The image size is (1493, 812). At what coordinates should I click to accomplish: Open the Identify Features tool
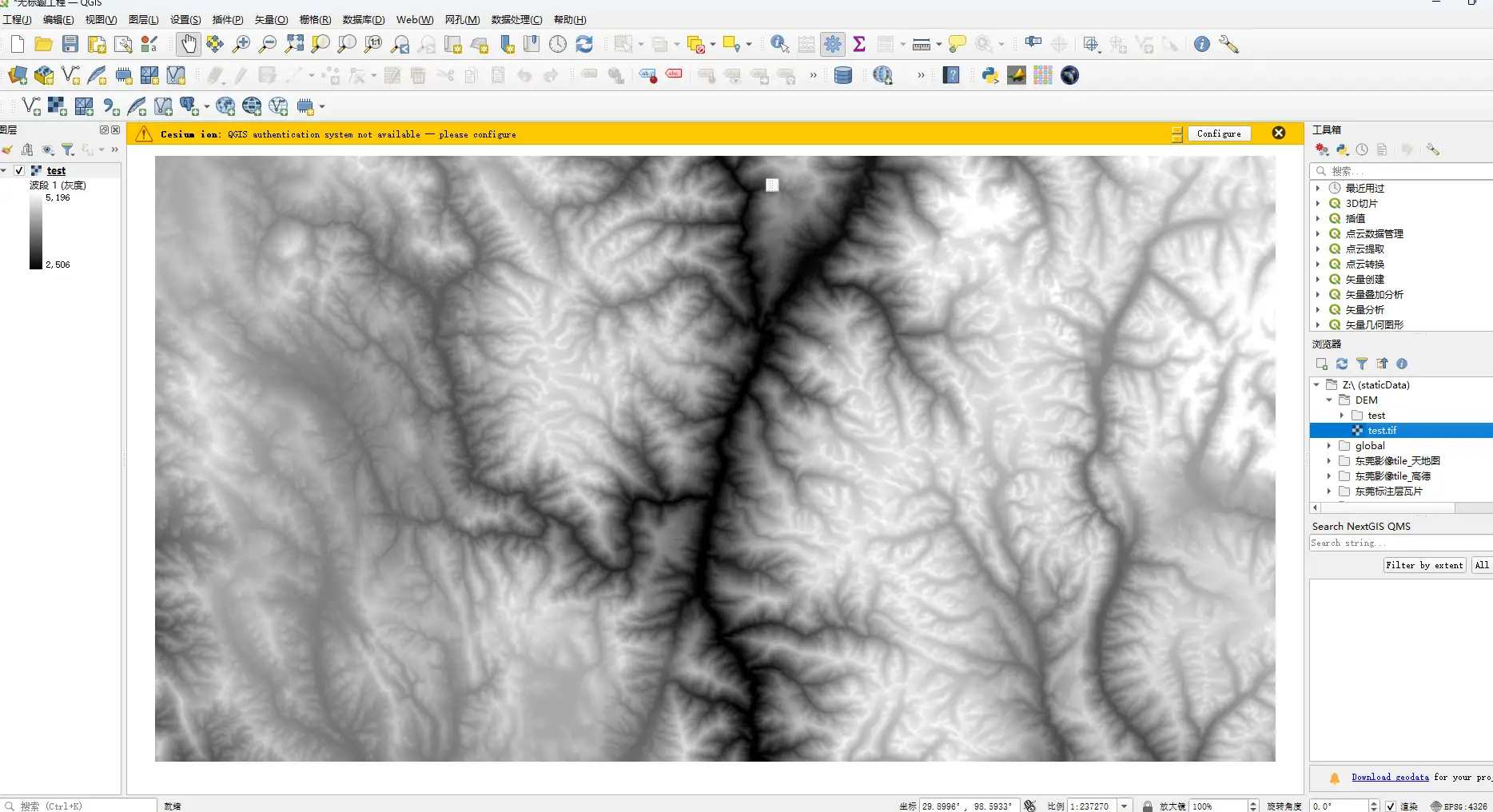click(x=779, y=44)
